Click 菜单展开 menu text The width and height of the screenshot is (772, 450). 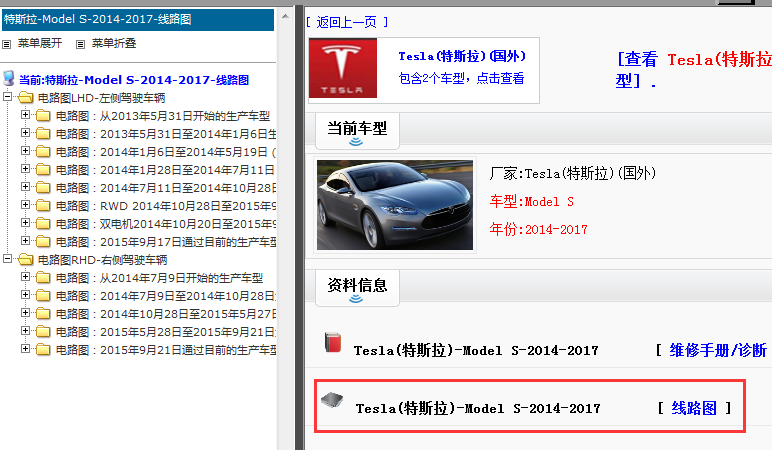point(40,43)
